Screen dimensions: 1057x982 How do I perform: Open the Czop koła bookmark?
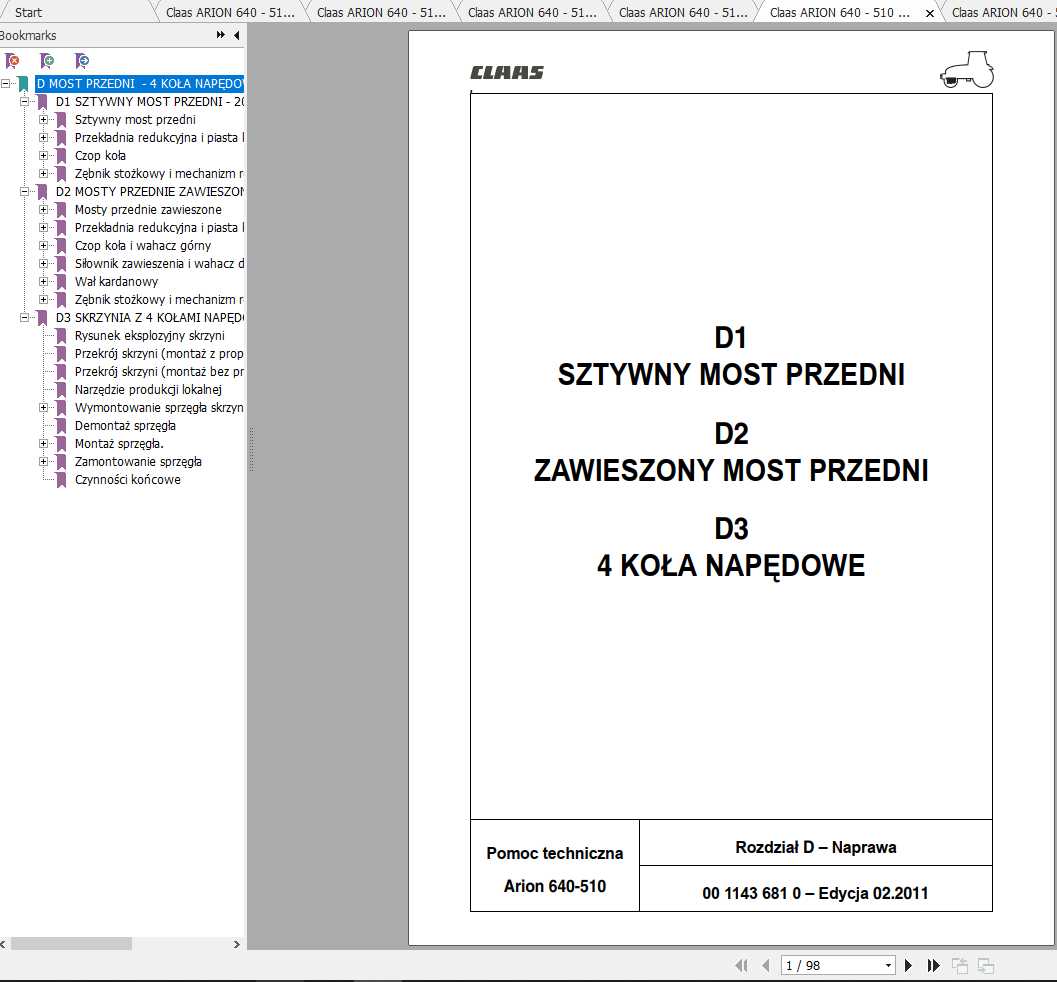click(100, 156)
